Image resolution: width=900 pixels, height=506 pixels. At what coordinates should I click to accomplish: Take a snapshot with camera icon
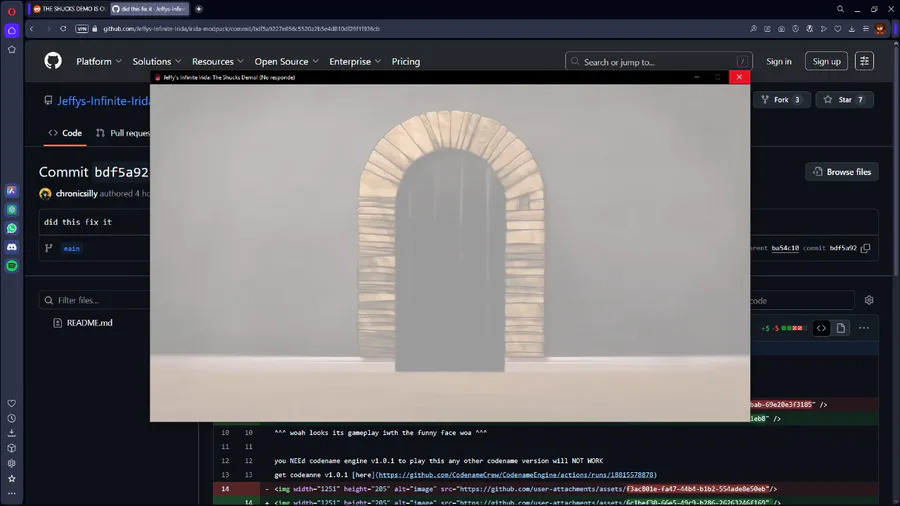point(781,29)
